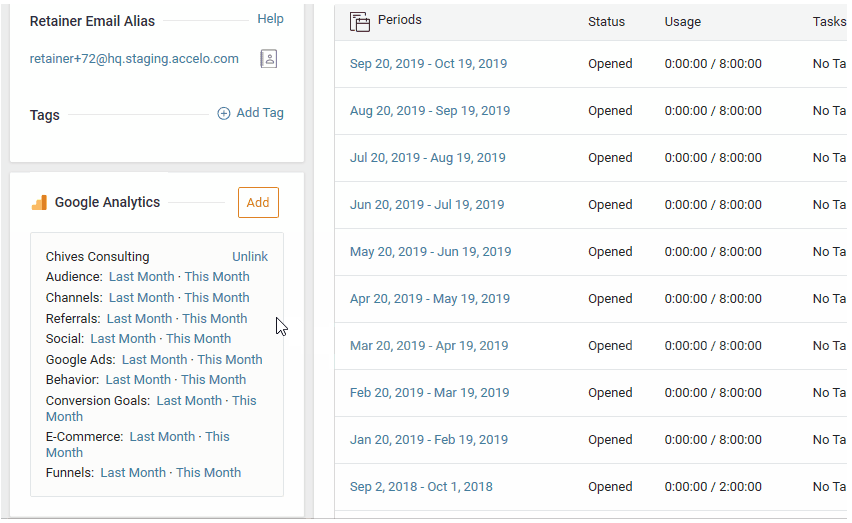Screen dimensions: 852x523
Task: Open period Jan 20, 2019 - Feb 19, 2019
Action: pos(429,440)
